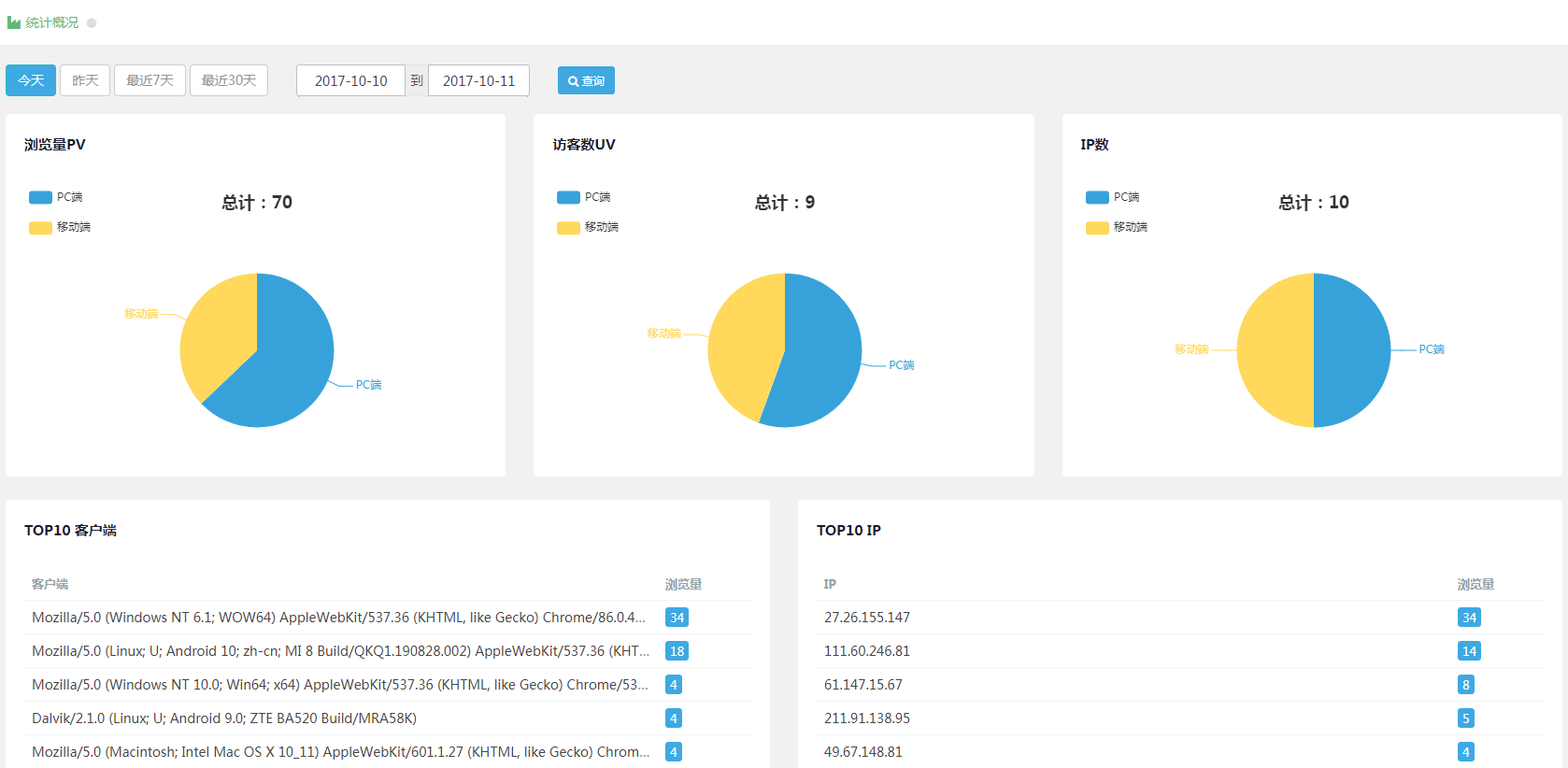
Task: Switch to the 昨天 date filter
Action: point(85,80)
